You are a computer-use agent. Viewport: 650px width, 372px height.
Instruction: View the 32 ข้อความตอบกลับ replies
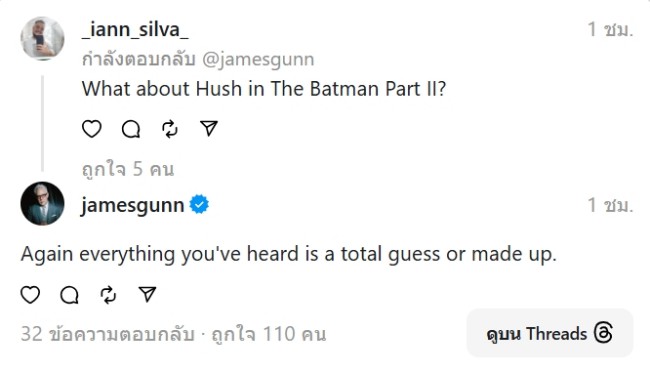pos(108,334)
